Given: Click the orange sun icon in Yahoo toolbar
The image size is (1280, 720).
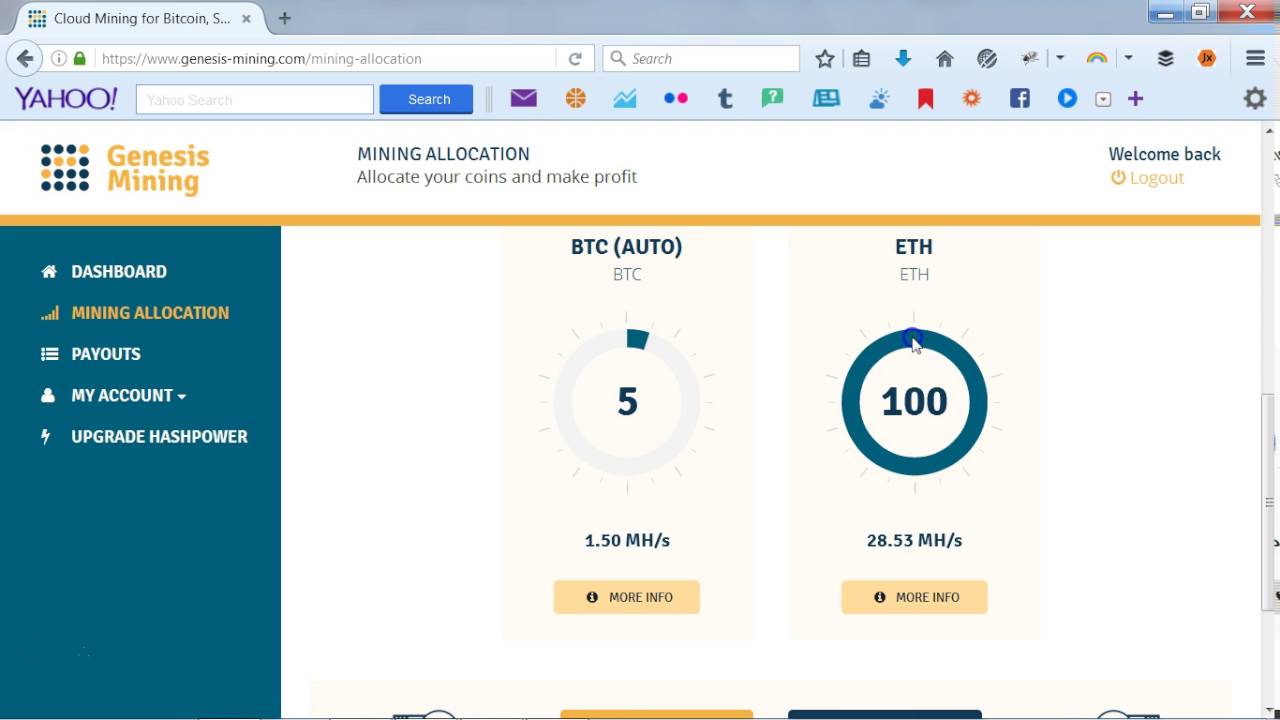Looking at the screenshot, I should (971, 98).
